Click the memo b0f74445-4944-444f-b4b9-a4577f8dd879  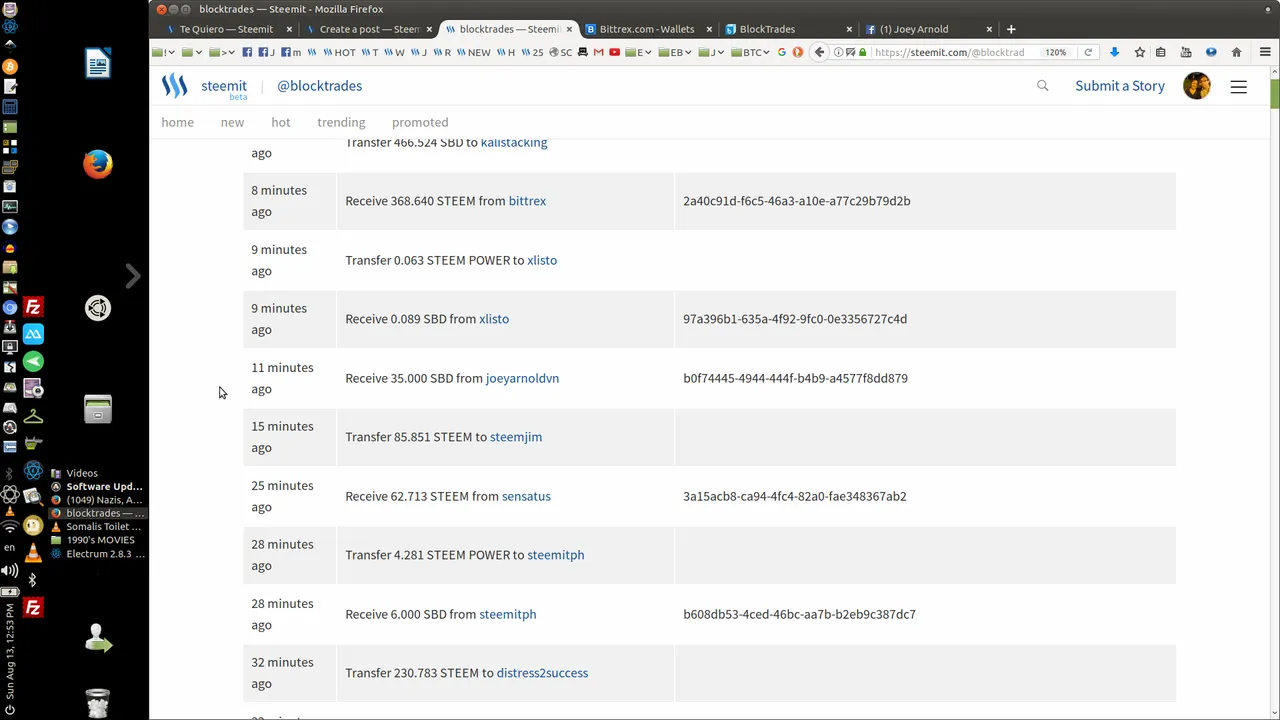[795, 378]
